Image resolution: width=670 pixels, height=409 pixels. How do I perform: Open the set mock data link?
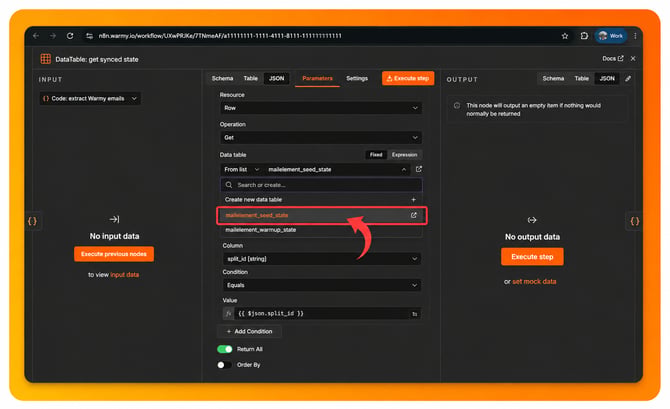point(534,282)
